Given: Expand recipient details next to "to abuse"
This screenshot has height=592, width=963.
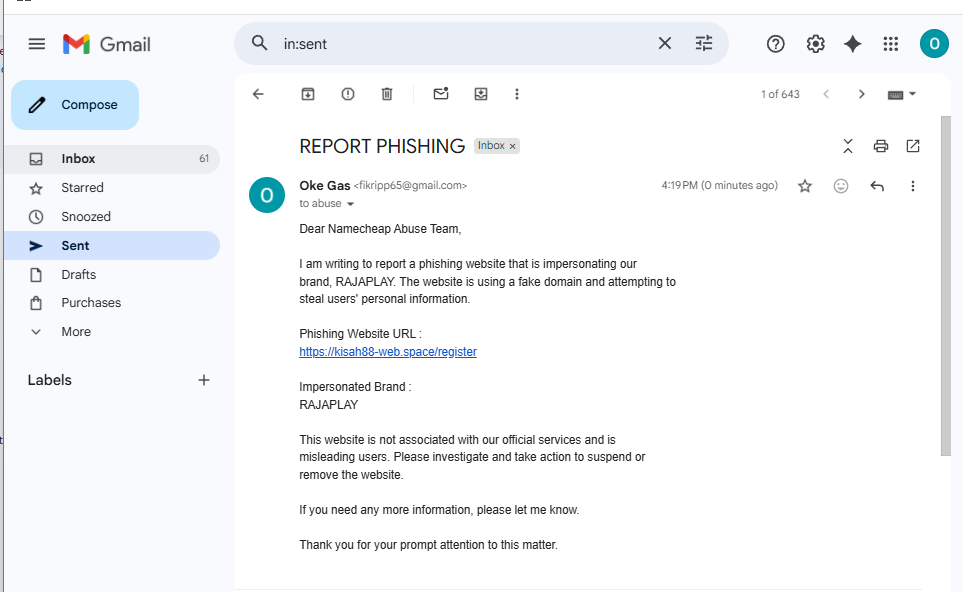Looking at the screenshot, I should click(350, 204).
